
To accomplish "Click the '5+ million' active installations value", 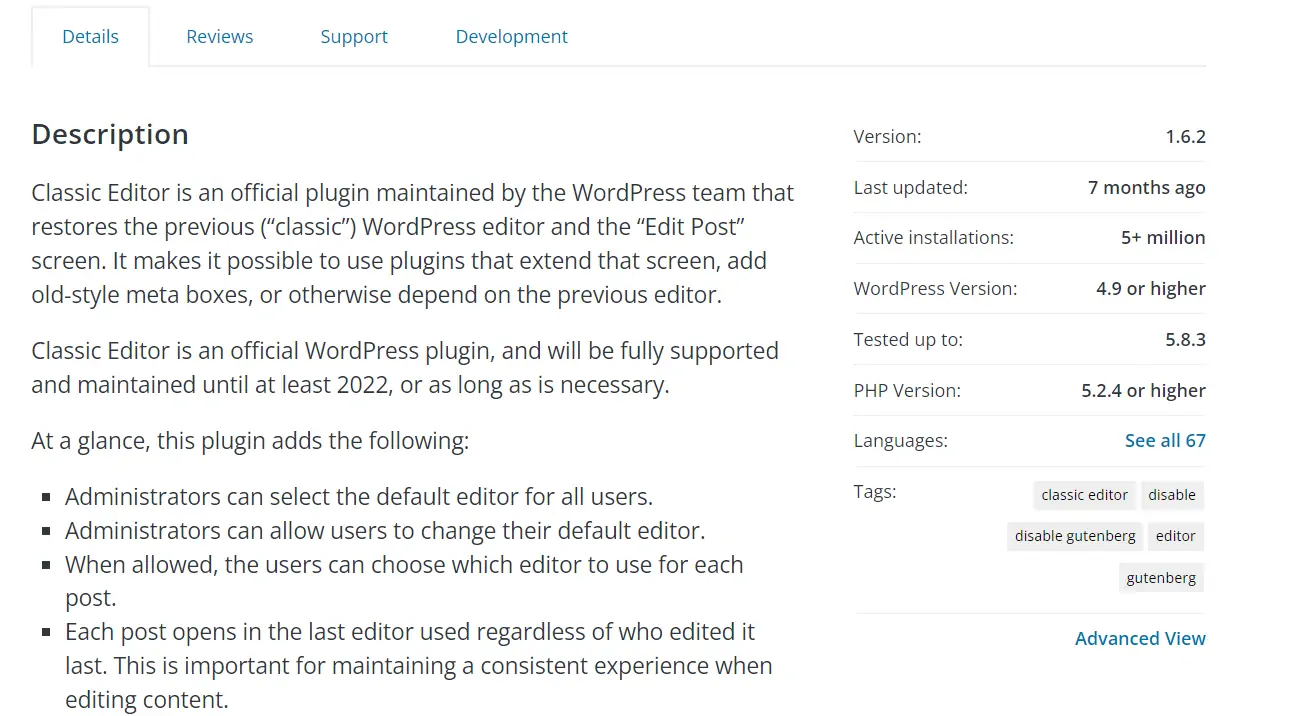I will click(1163, 238).
